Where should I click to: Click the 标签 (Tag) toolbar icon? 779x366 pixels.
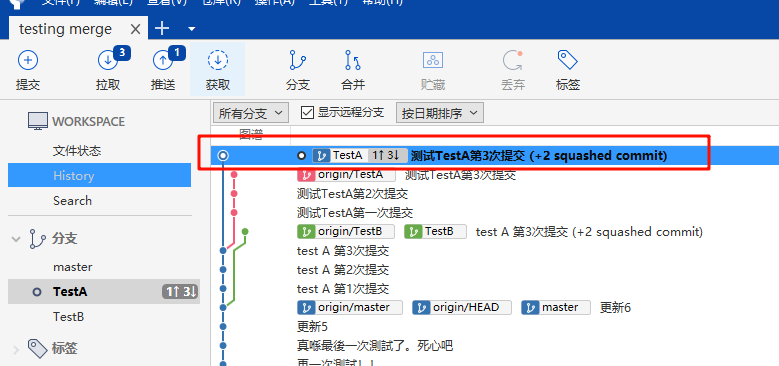tap(567, 61)
